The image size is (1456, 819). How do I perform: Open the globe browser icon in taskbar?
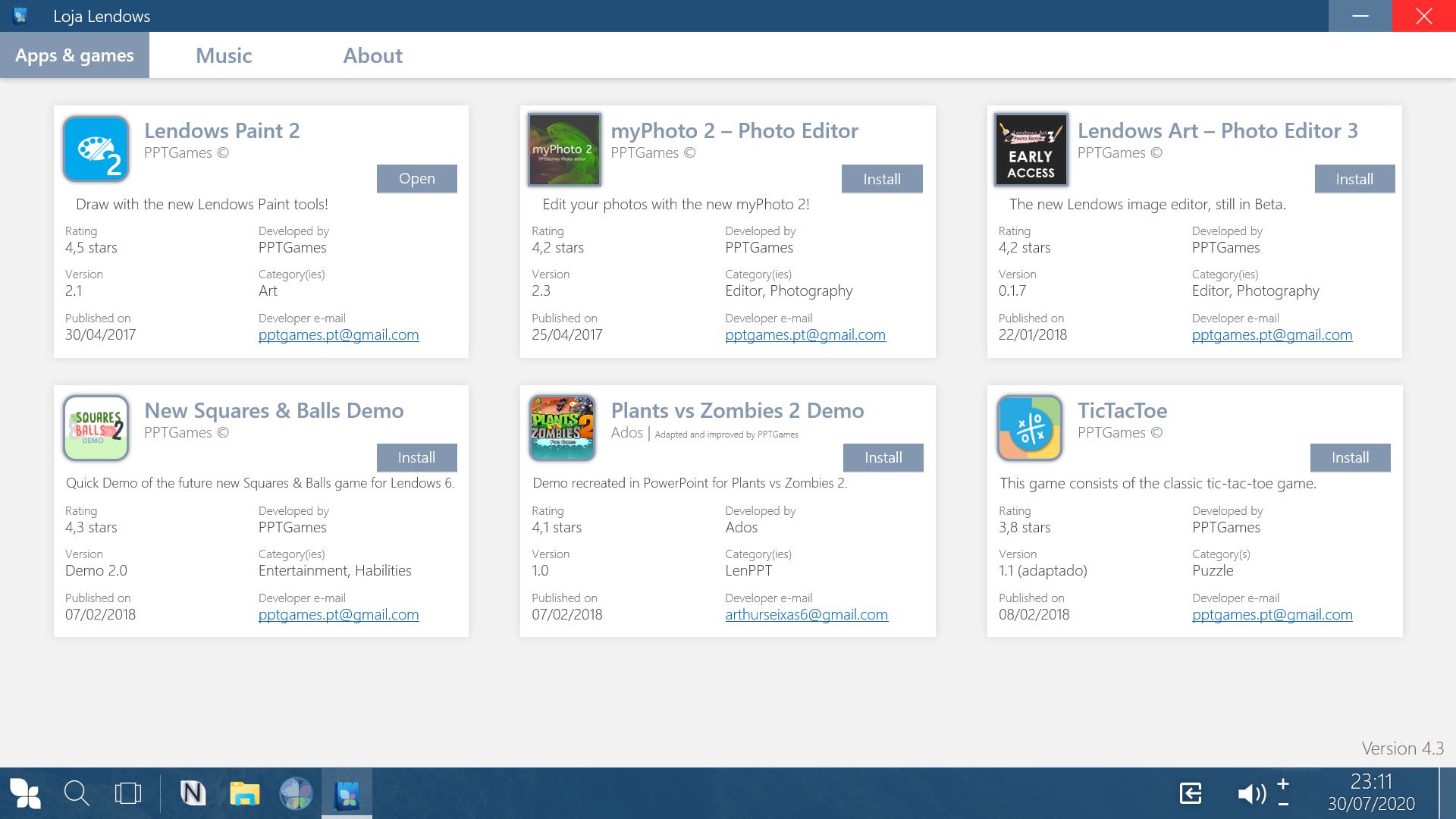point(296,793)
